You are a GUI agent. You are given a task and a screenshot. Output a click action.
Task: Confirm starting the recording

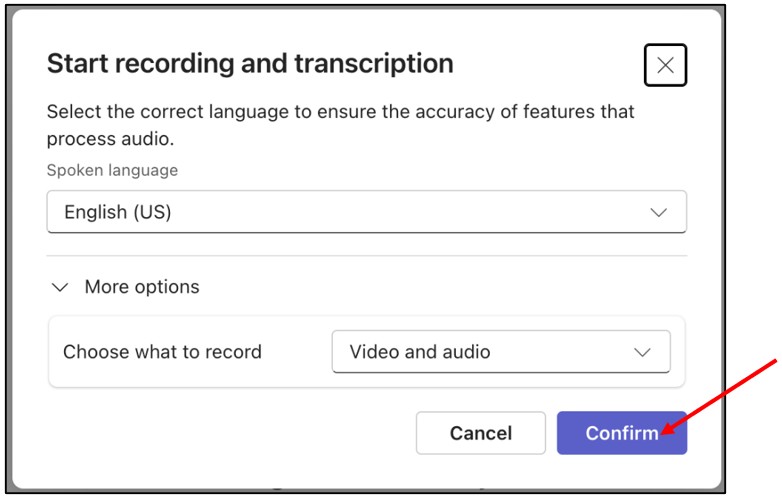(x=621, y=433)
